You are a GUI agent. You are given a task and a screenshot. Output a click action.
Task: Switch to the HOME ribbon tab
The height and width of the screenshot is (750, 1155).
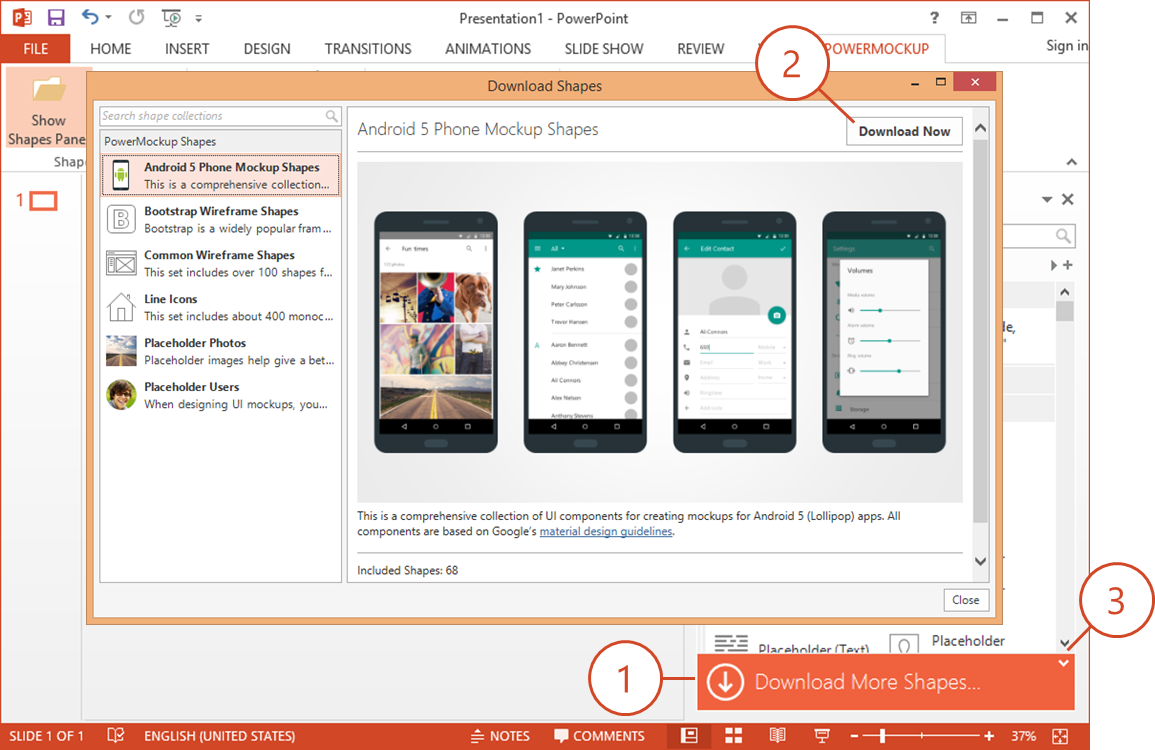(x=110, y=49)
